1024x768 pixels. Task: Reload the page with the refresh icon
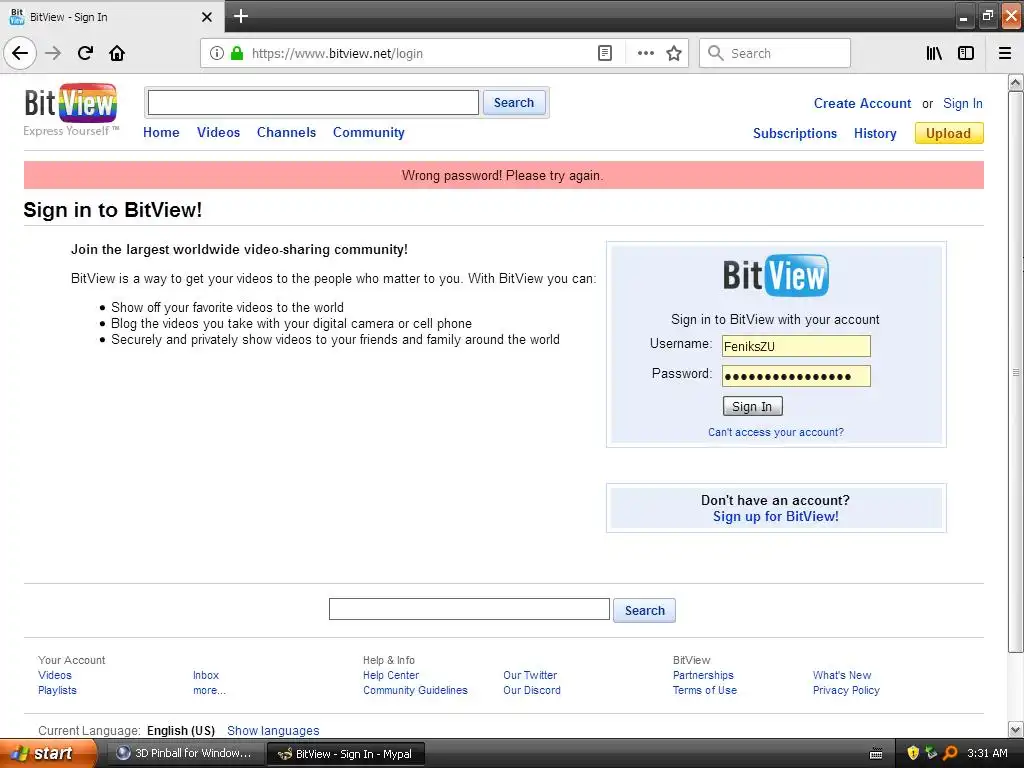tap(85, 53)
